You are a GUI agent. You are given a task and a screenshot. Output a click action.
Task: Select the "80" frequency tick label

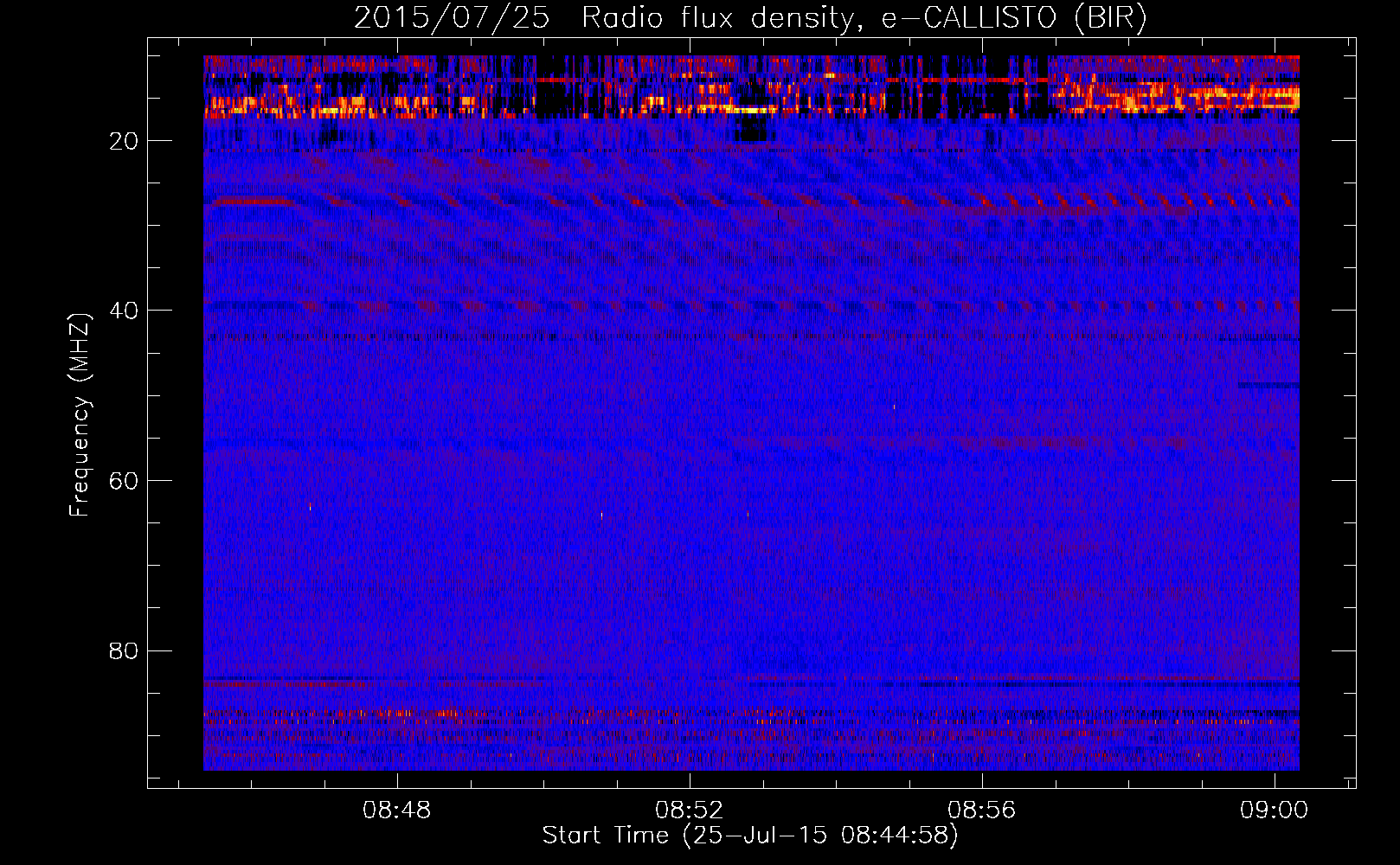pyautogui.click(x=125, y=650)
